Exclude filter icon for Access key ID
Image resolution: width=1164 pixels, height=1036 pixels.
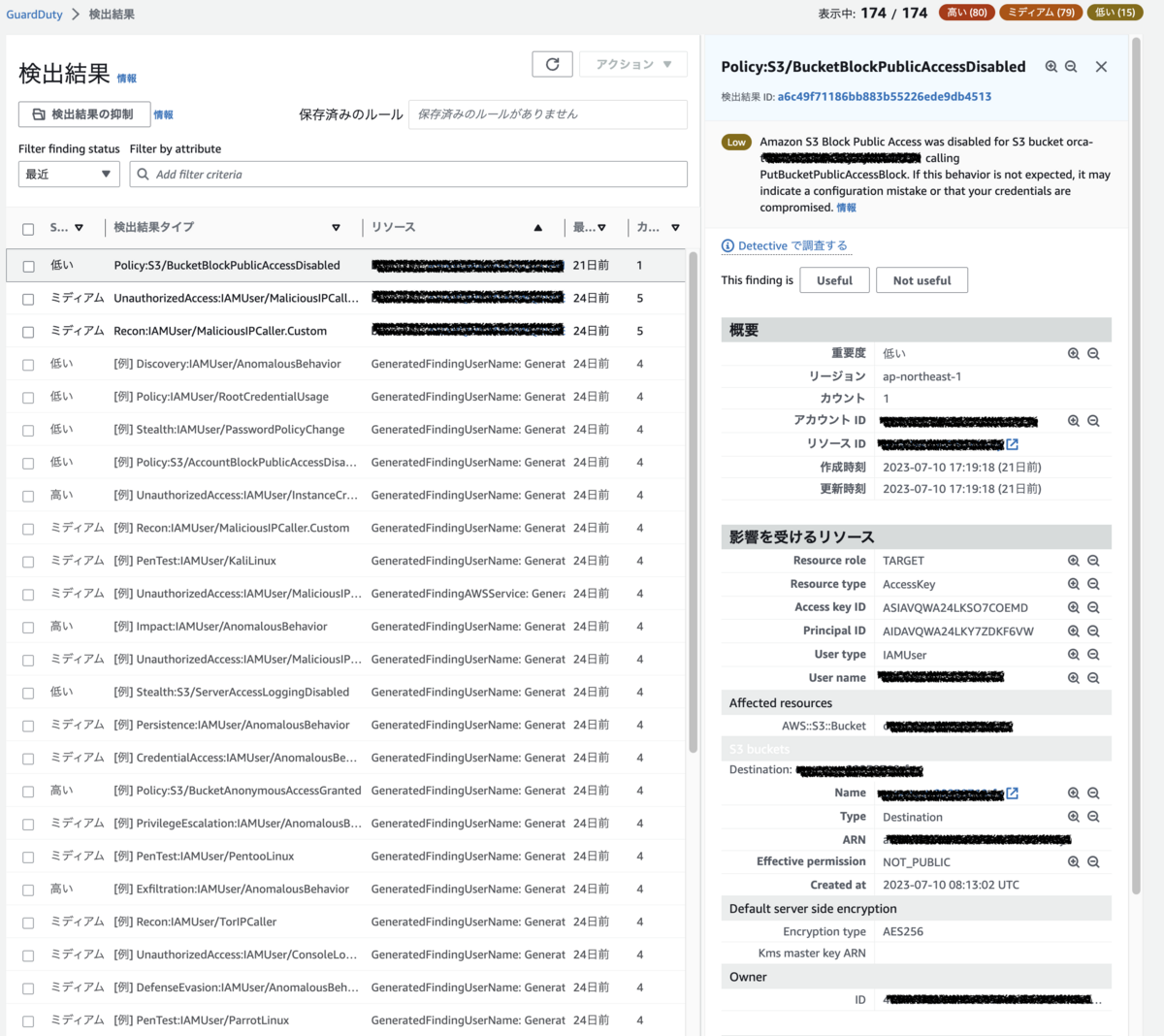[1093, 607]
